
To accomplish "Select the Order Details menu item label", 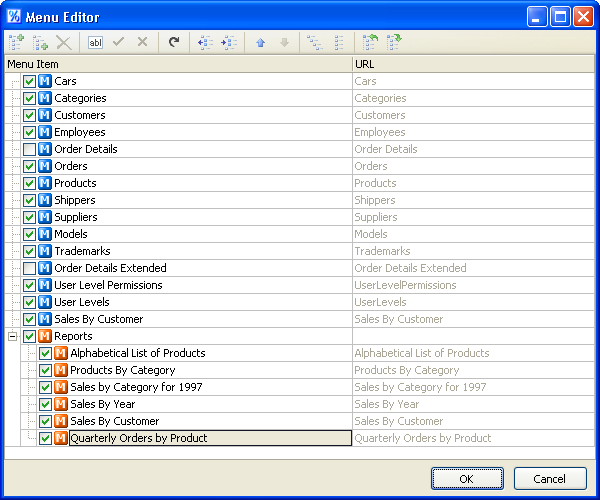I will [86, 149].
